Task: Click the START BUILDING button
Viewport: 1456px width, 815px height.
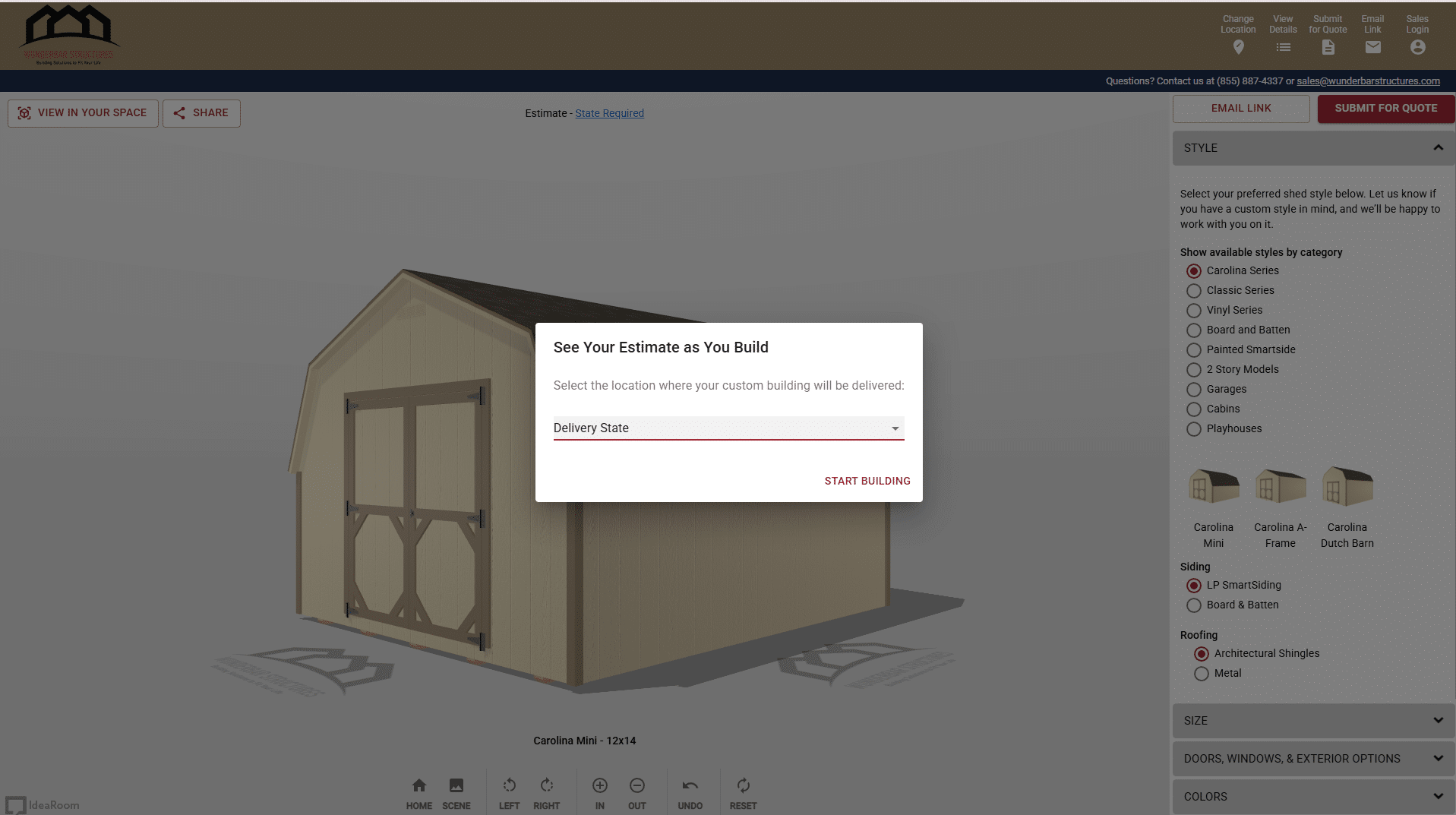Action: (867, 481)
